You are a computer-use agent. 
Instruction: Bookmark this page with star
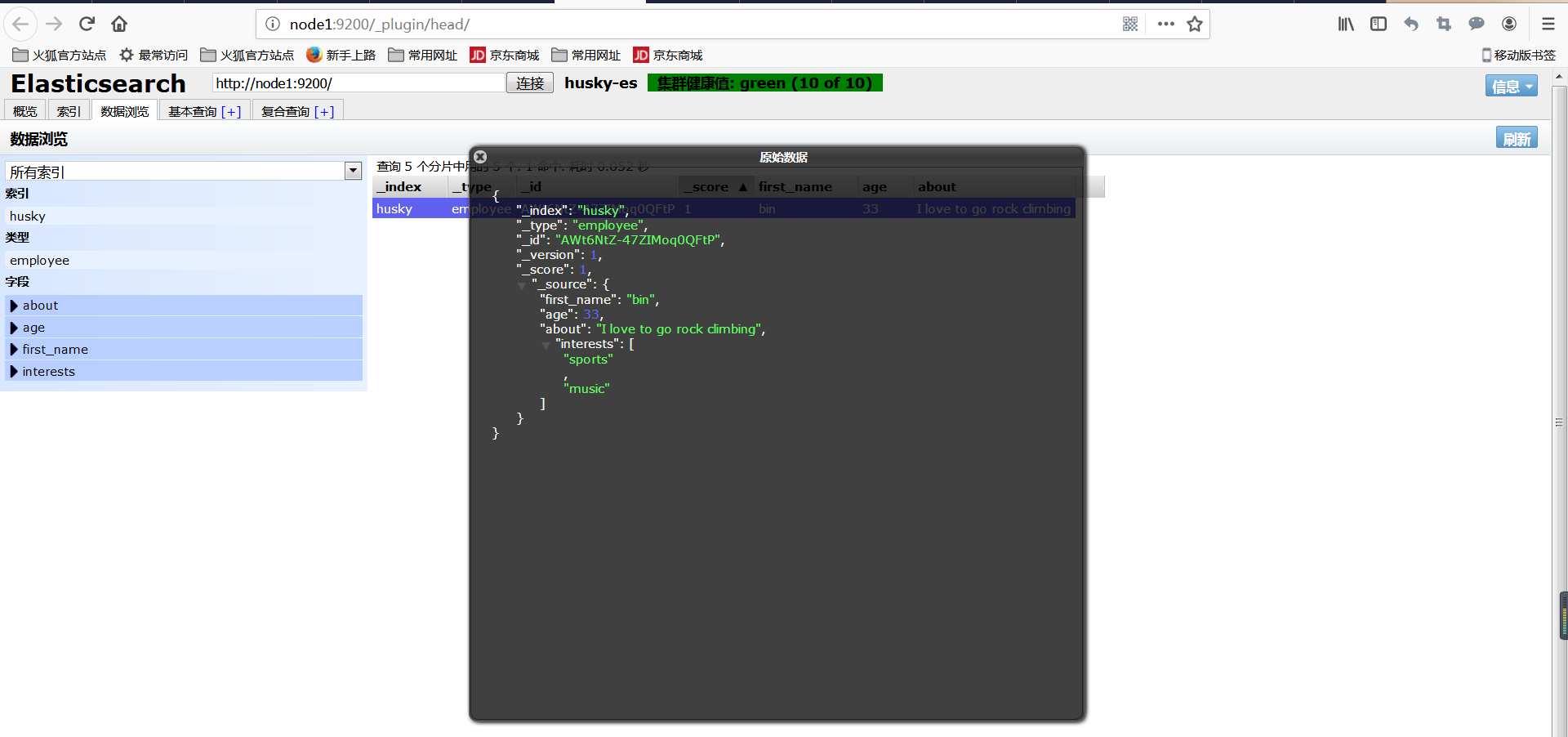(1195, 25)
